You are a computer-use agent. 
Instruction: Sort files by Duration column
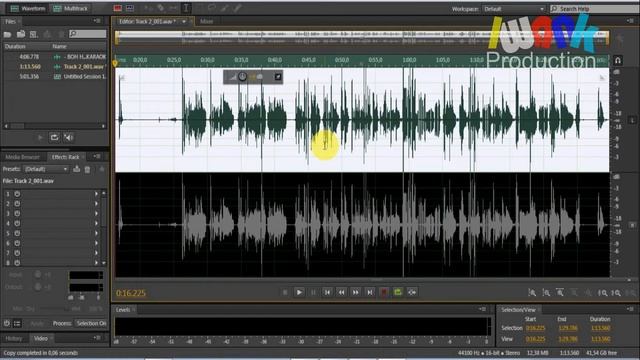(15, 47)
